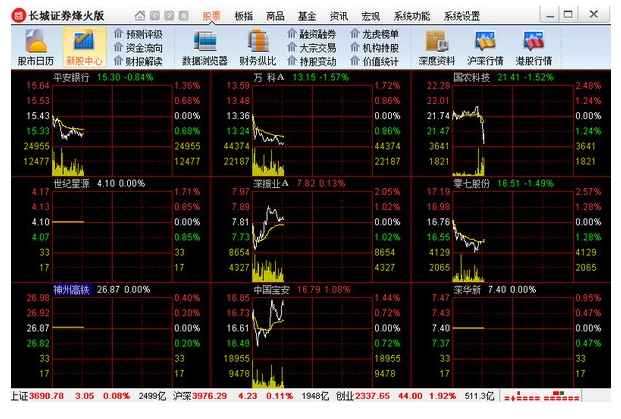Image resolution: width=621 pixels, height=419 pixels.
Task: Click the 长城证券 logo icon
Action: click(x=18, y=16)
